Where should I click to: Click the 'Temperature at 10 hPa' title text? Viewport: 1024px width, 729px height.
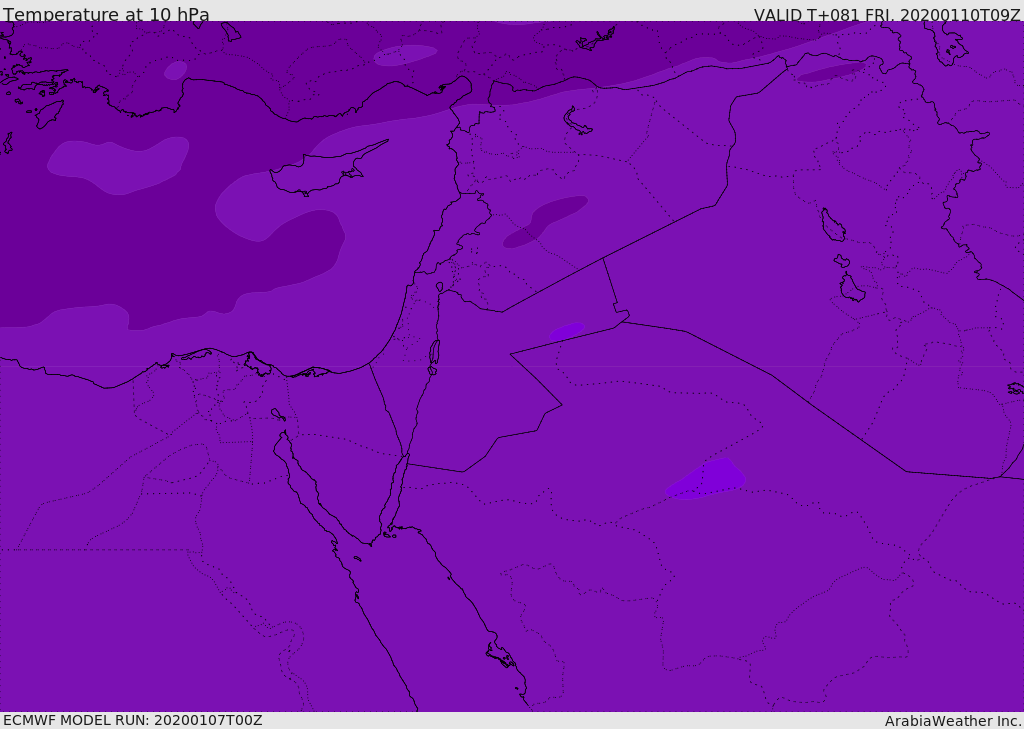point(106,14)
